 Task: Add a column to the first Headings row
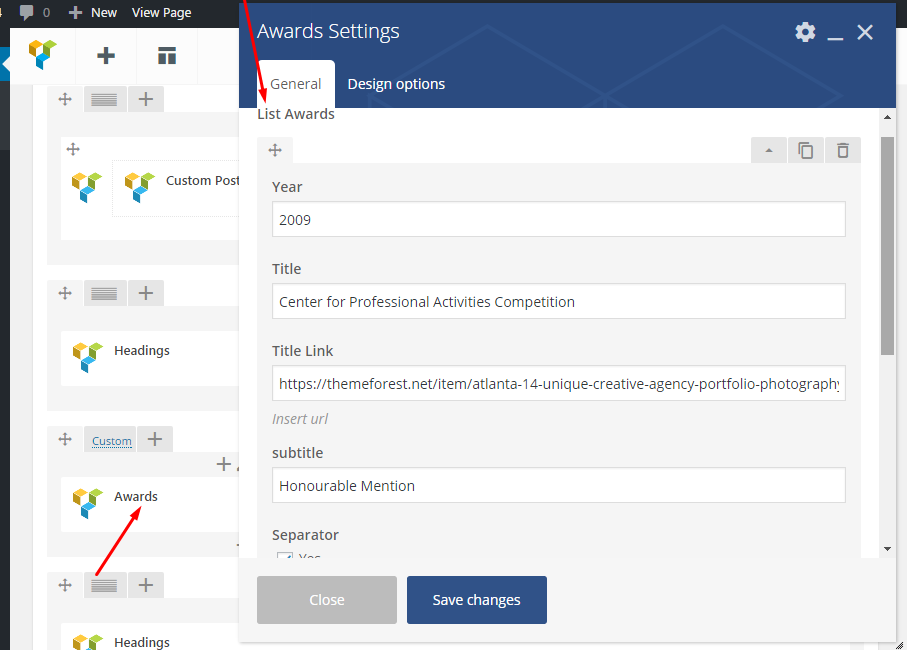coord(146,293)
